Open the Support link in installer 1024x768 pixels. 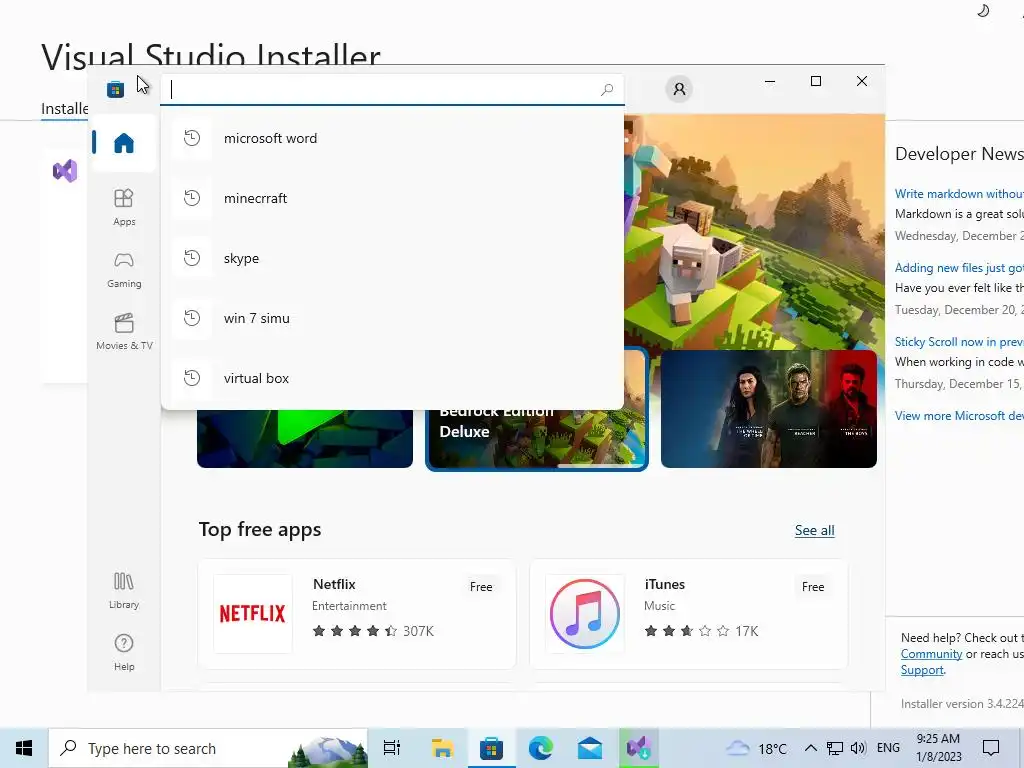922,670
